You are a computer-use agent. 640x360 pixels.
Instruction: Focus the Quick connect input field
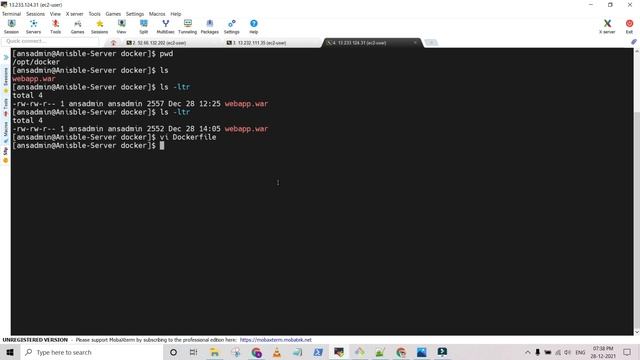pyautogui.click(x=50, y=41)
